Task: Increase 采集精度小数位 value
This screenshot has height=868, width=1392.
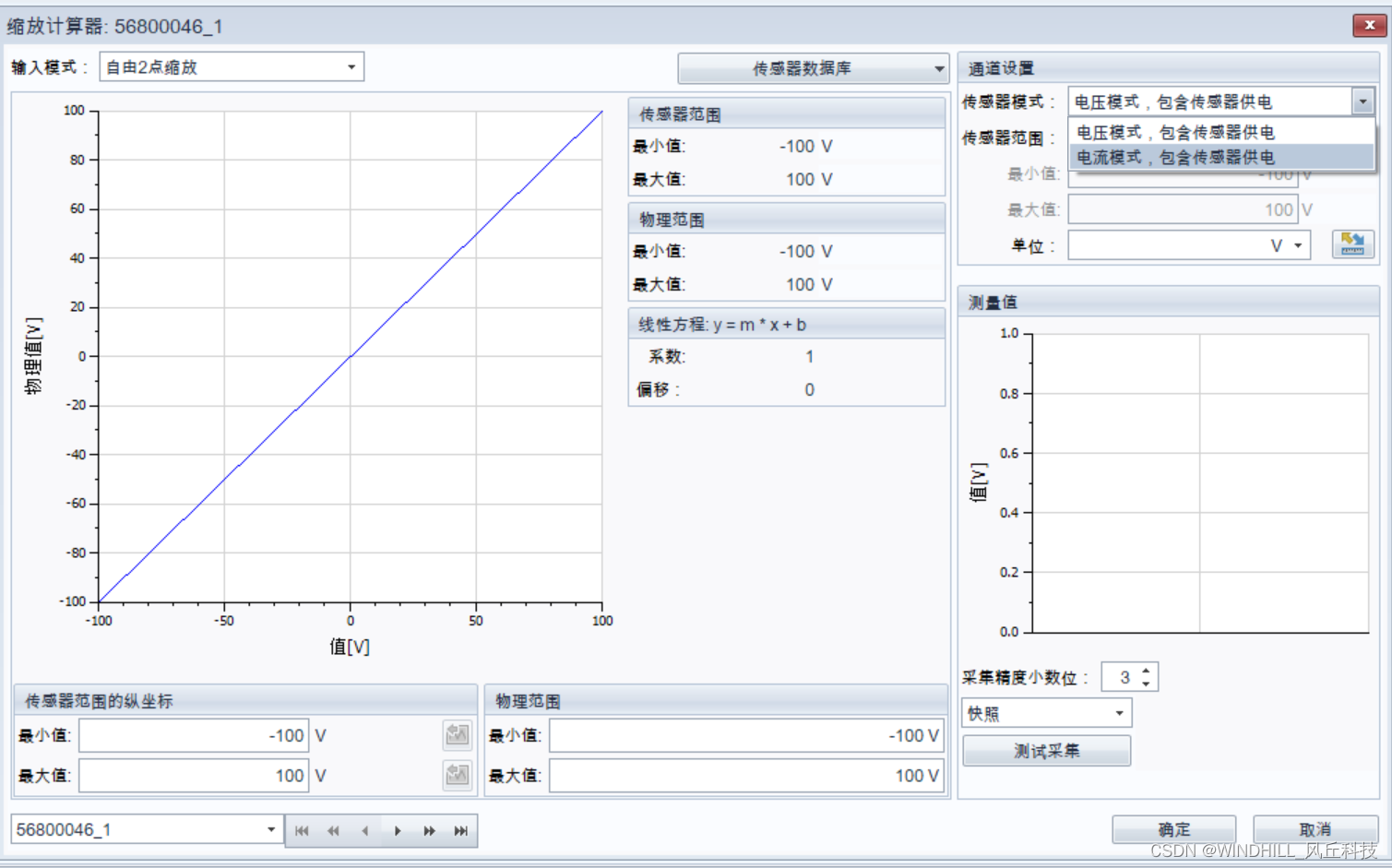Action: pyautogui.click(x=1146, y=671)
